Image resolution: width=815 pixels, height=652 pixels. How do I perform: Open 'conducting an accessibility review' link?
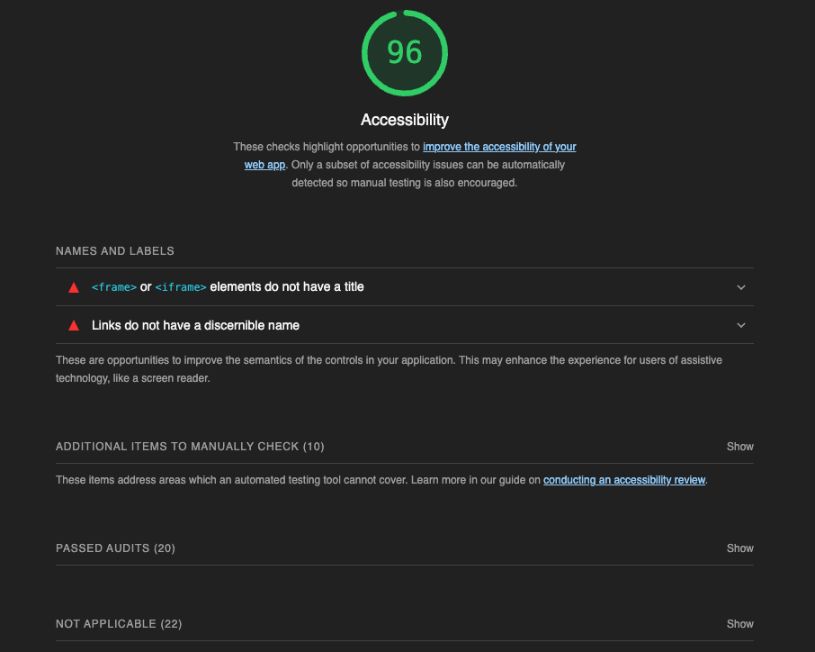pos(624,480)
